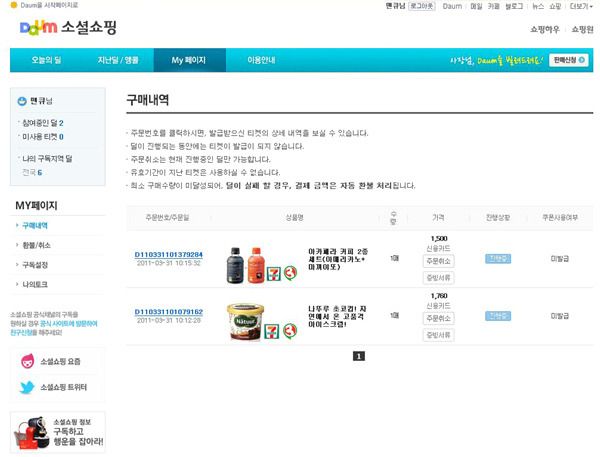Click 주문취소 for the coffee order

pyautogui.click(x=439, y=261)
